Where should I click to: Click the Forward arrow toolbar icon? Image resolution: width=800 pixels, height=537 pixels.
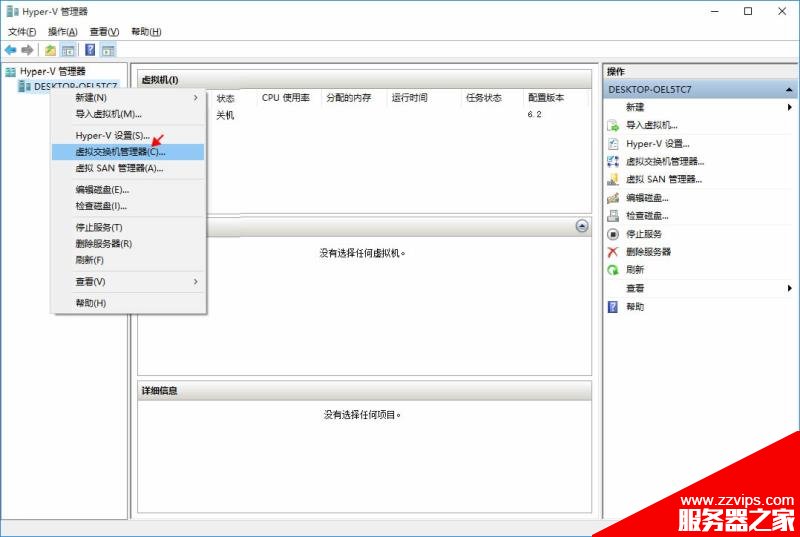click(27, 50)
